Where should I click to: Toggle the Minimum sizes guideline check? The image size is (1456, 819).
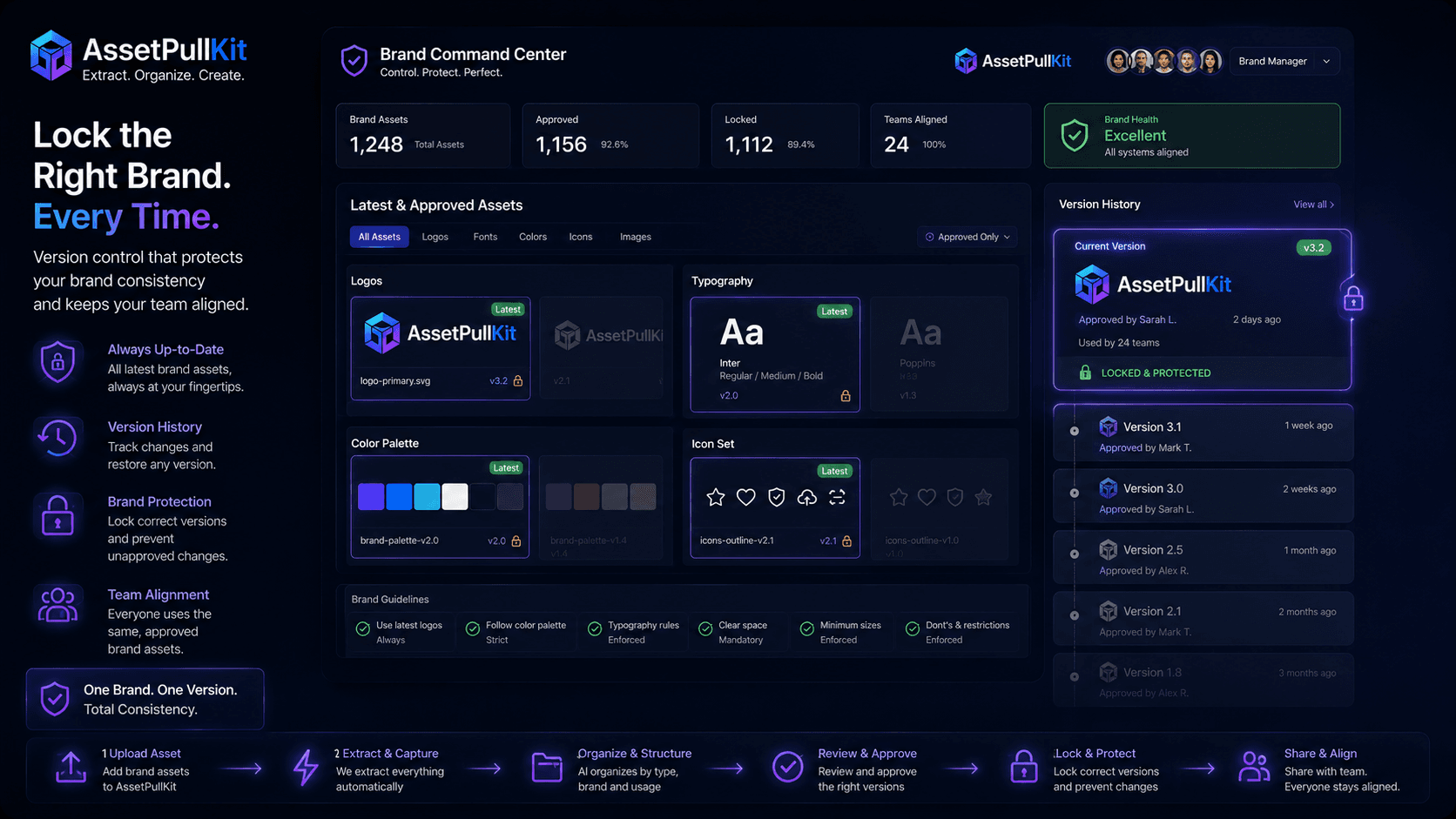(x=807, y=629)
